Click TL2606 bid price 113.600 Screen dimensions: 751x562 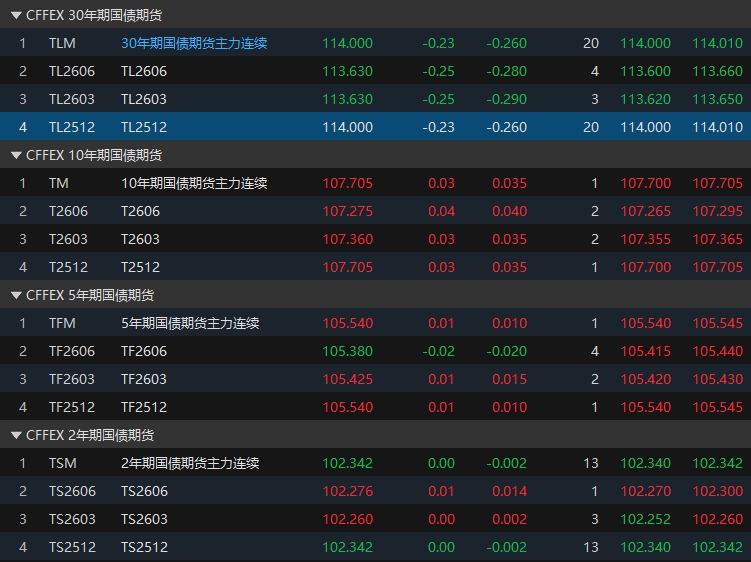[645, 71]
